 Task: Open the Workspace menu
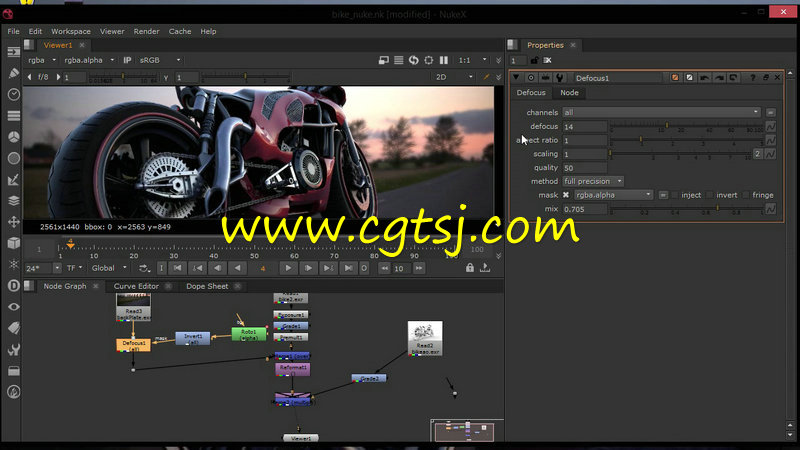(71, 31)
